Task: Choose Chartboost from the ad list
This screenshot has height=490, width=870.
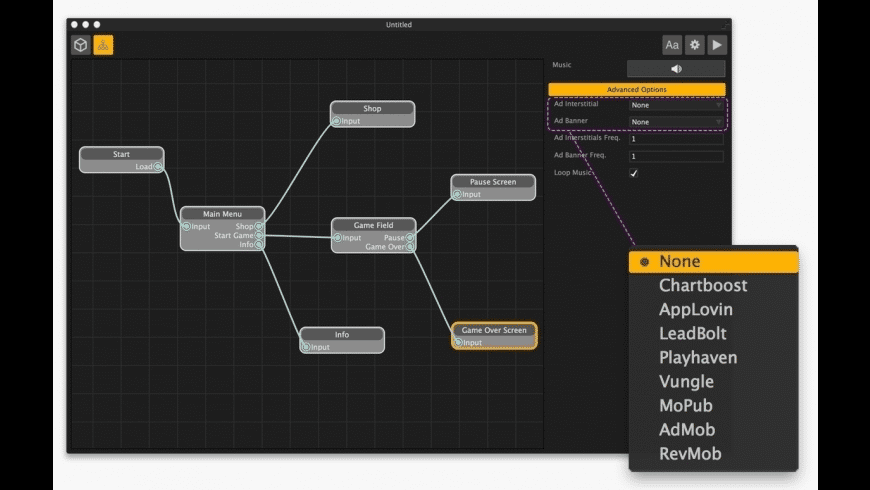Action: pyautogui.click(x=703, y=286)
